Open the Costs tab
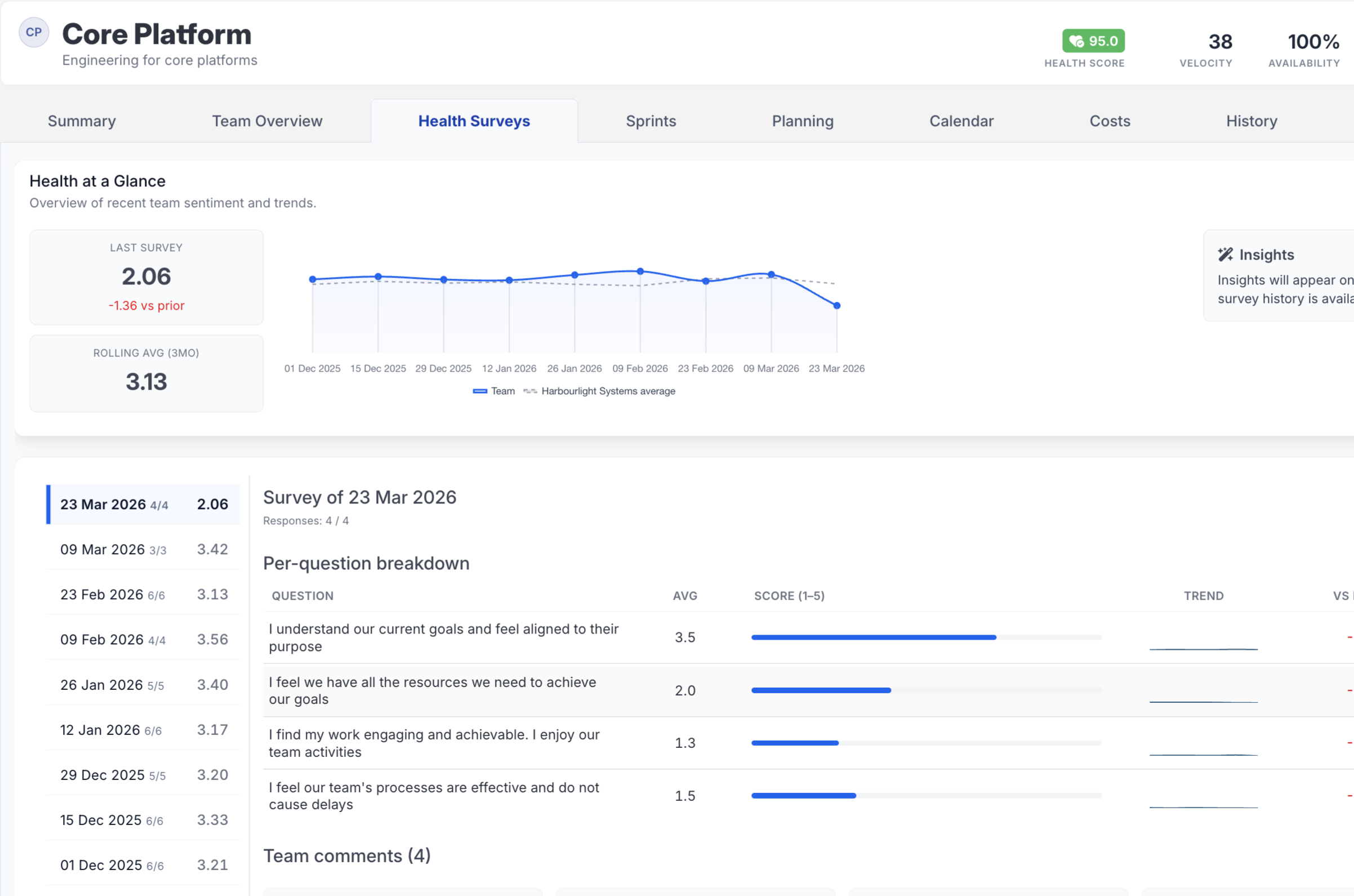Viewport: 1354px width, 896px height. coord(1110,121)
